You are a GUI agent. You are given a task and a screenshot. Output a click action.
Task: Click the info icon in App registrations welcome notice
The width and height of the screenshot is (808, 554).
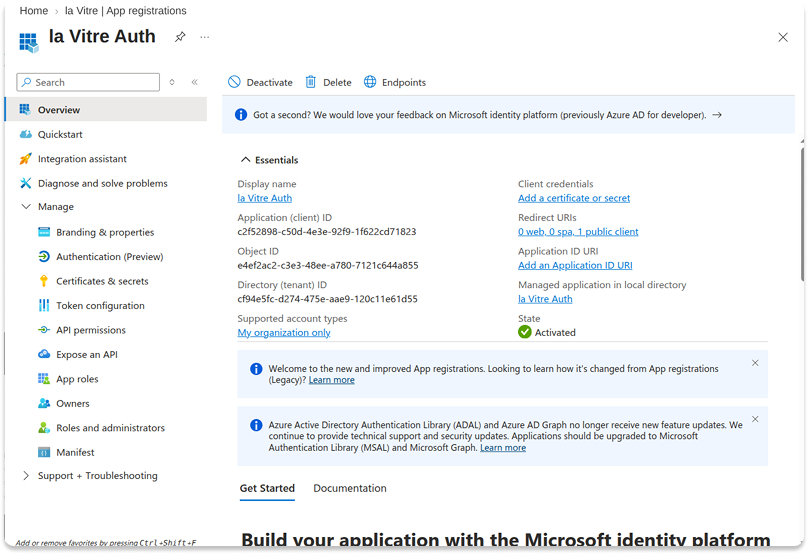point(256,369)
